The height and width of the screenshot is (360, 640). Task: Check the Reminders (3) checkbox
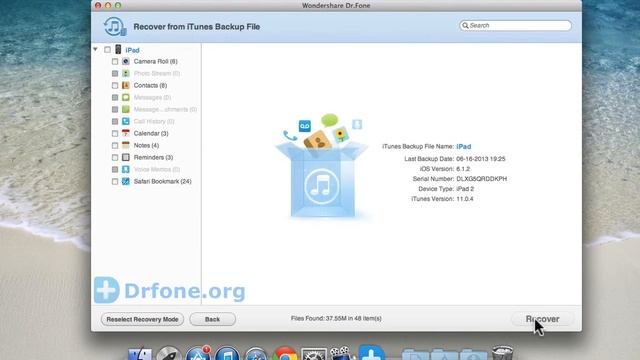tap(115, 158)
